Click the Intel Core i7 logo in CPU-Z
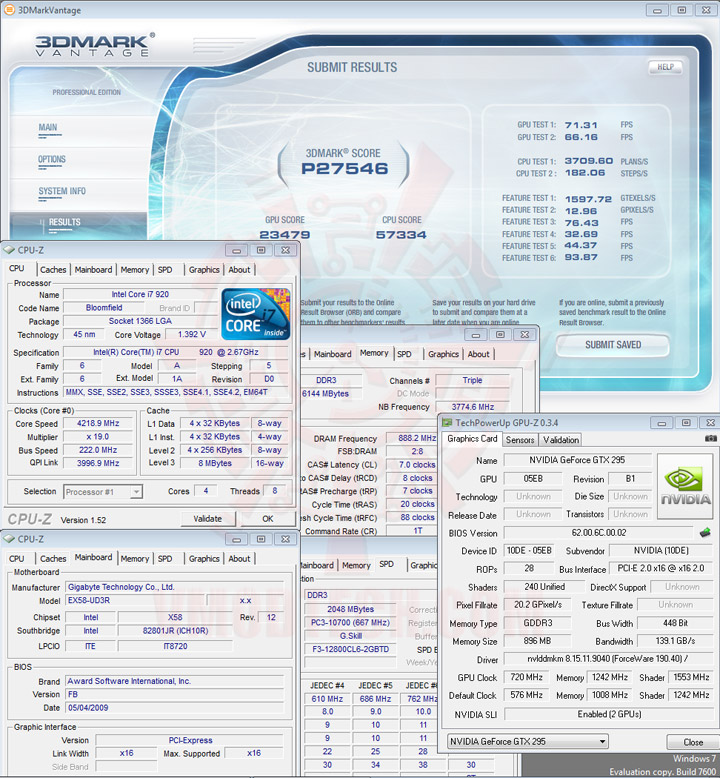Screen dimensions: 720x778 coord(256,314)
